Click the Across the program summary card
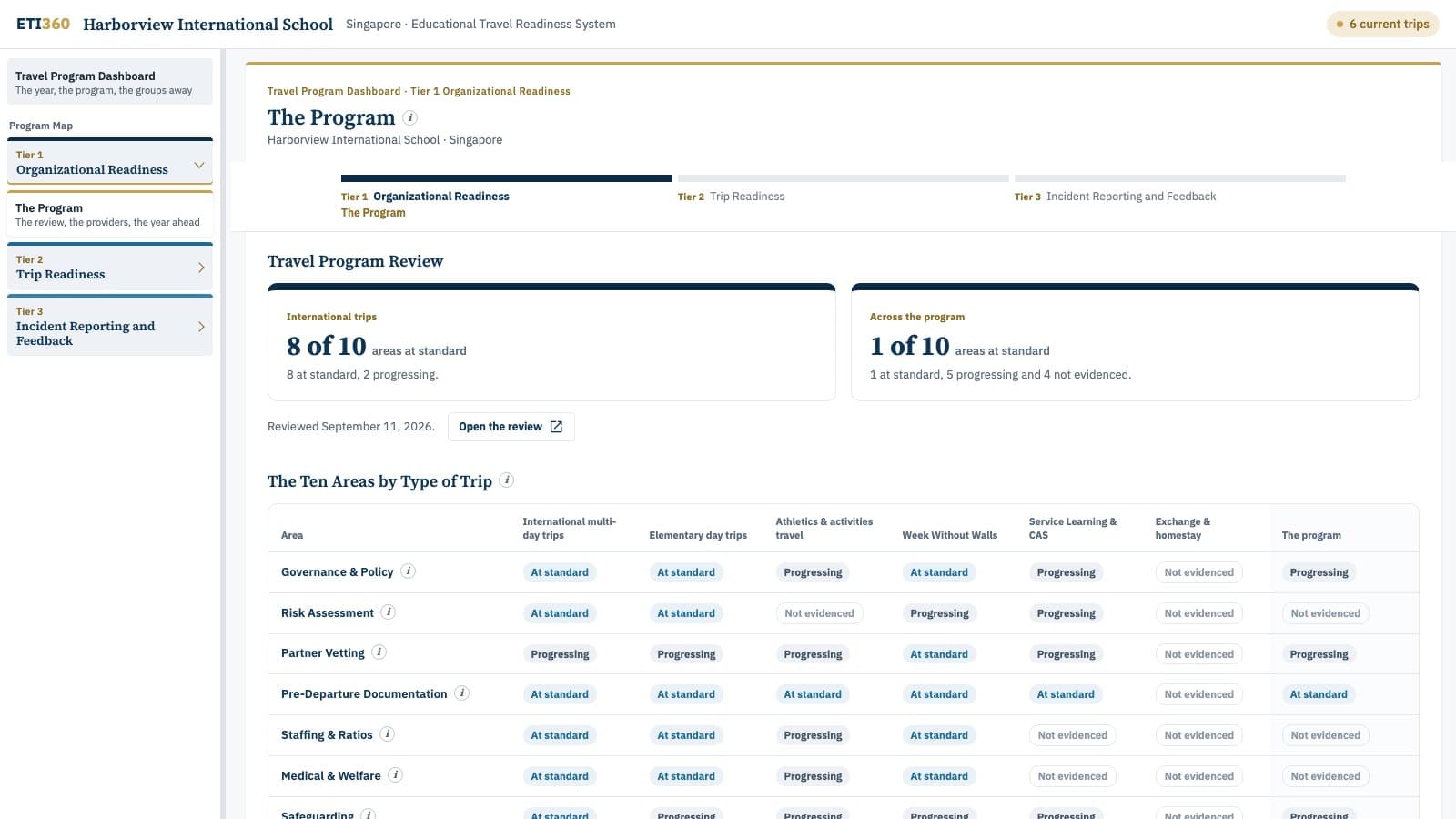The image size is (1456, 819). click(1135, 342)
